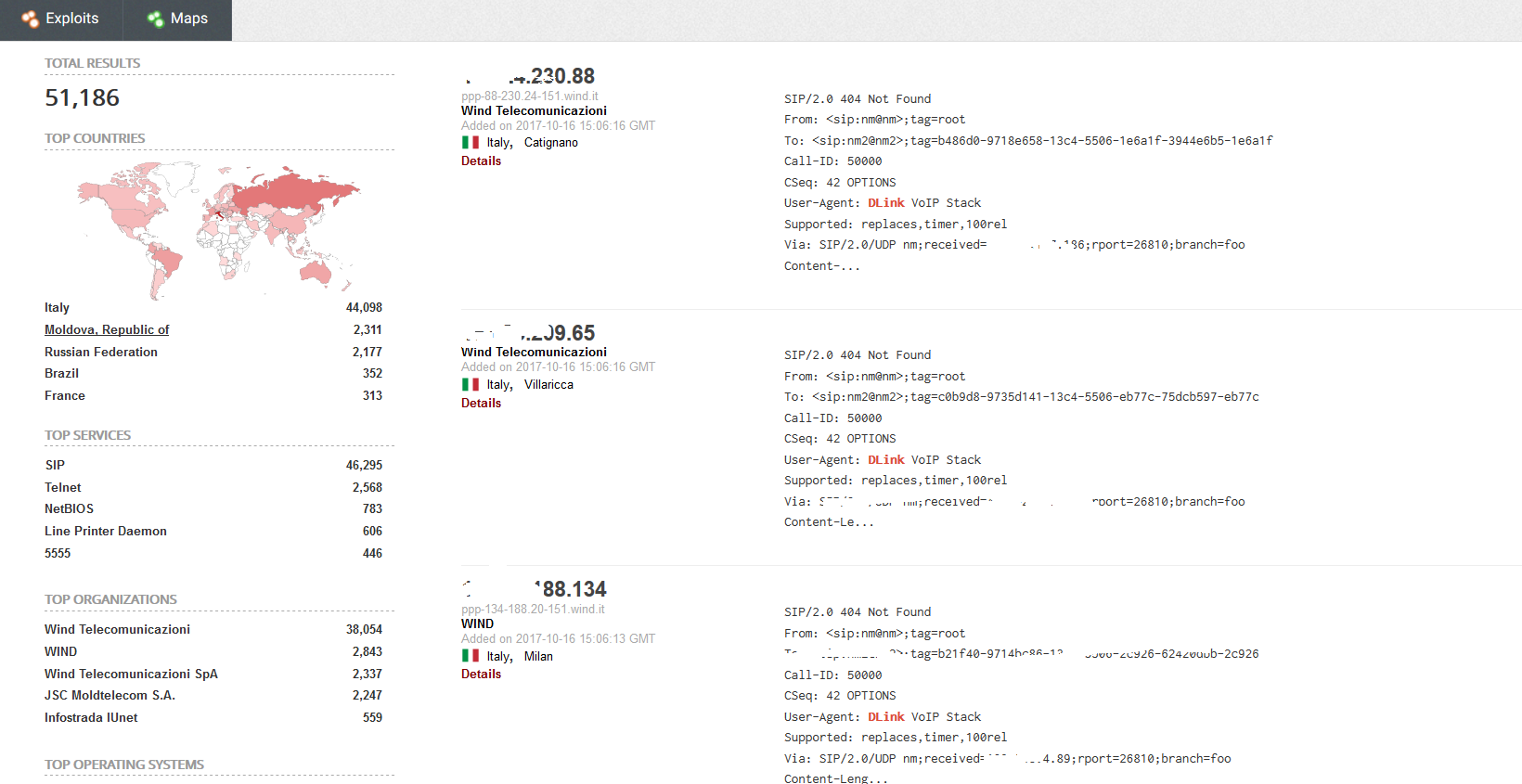1522x784 pixels.
Task: Select Telnet in top services
Action: tap(63, 488)
